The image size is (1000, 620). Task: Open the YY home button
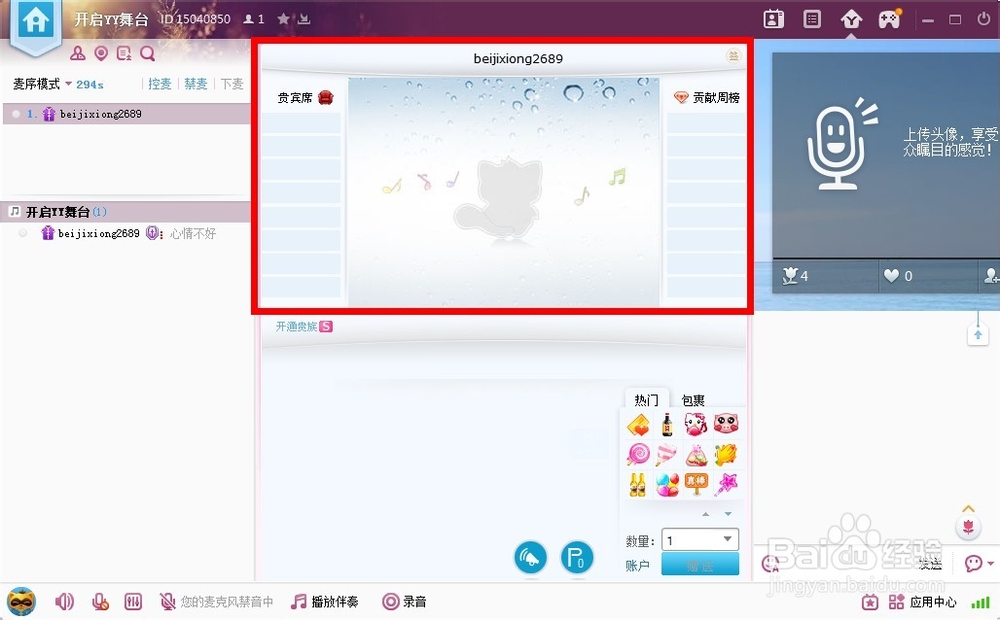[x=36, y=22]
